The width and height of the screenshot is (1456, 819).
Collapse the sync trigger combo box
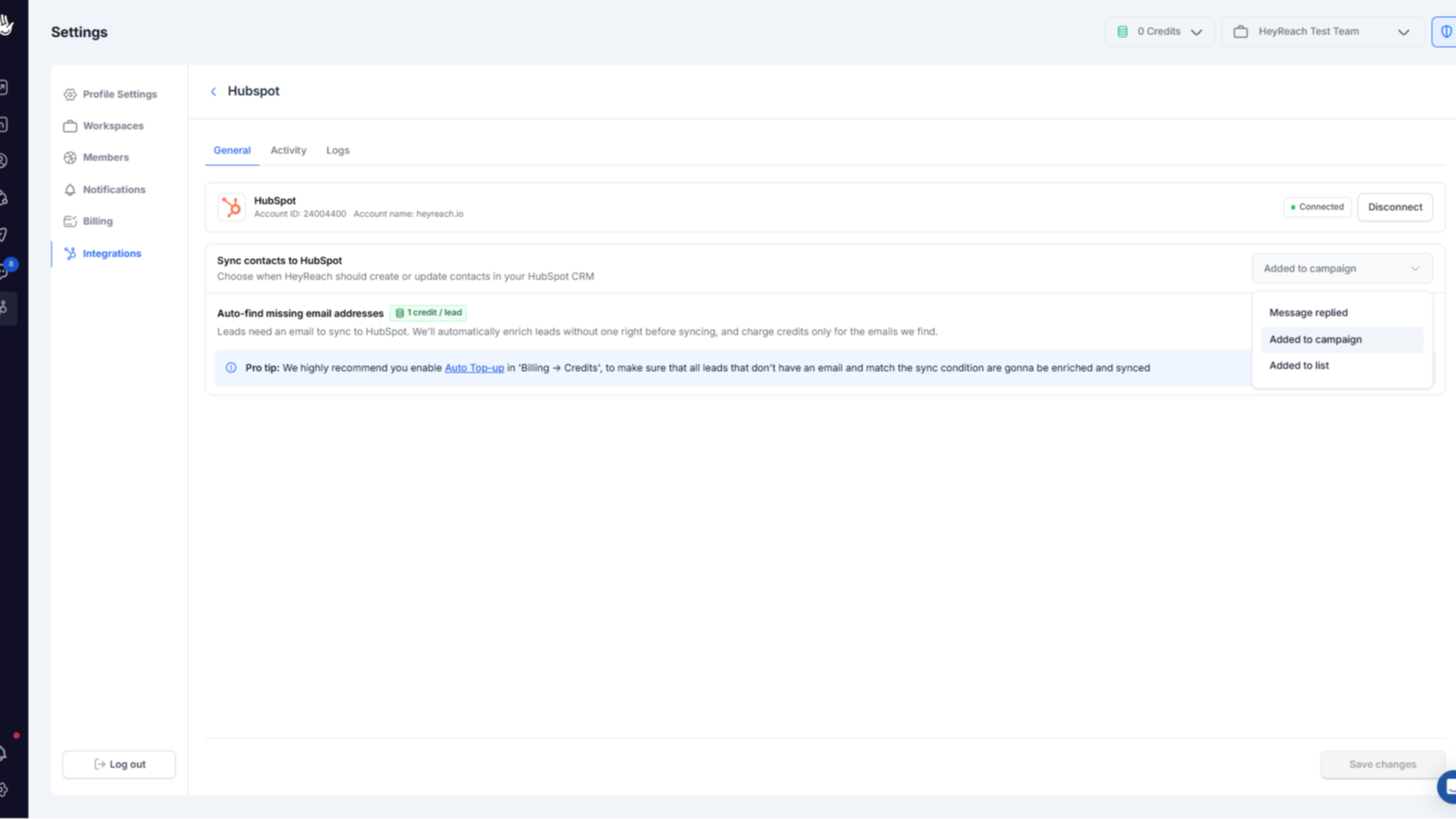click(x=1342, y=269)
